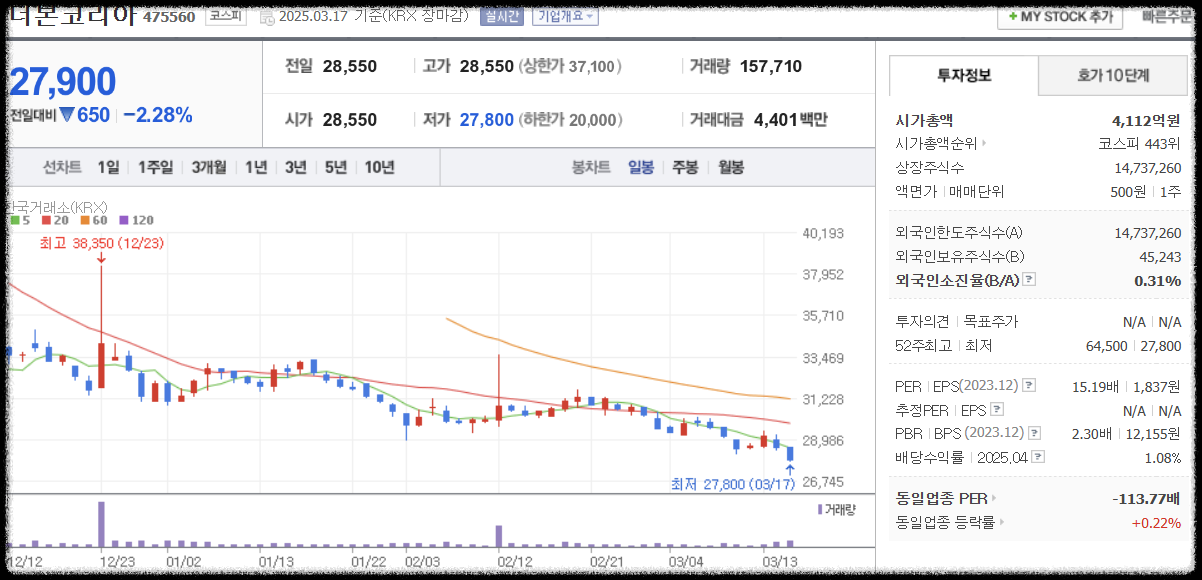Click the blue down-triangle next to 650
This screenshot has height=580, width=1202.
pos(67,115)
